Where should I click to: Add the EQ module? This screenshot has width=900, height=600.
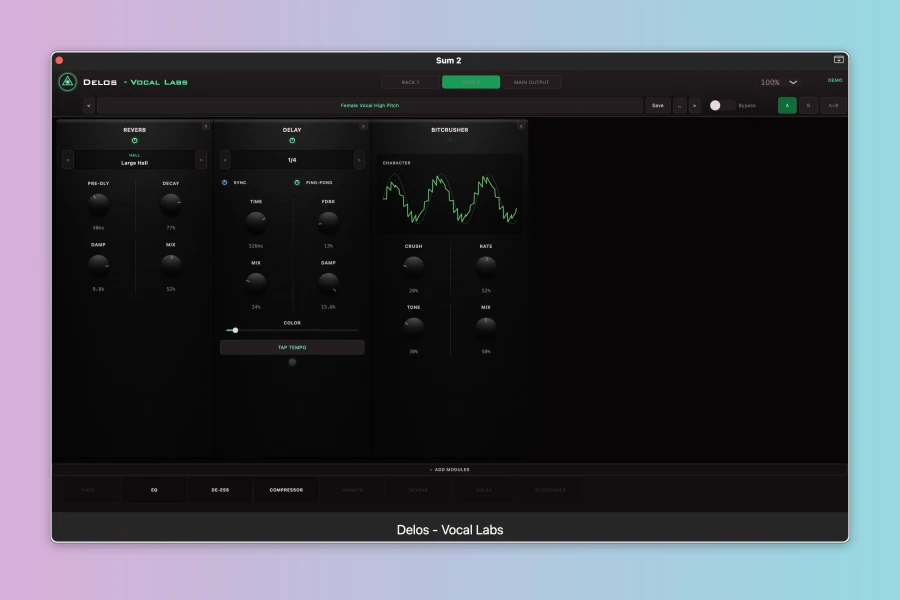154,490
